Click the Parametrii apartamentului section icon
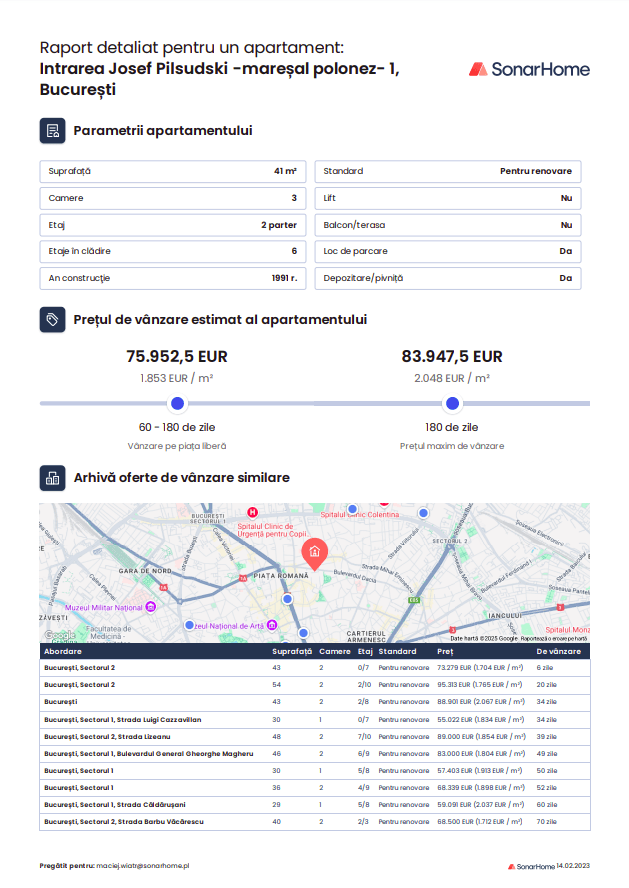This screenshot has height=888, width=629. (x=52, y=131)
